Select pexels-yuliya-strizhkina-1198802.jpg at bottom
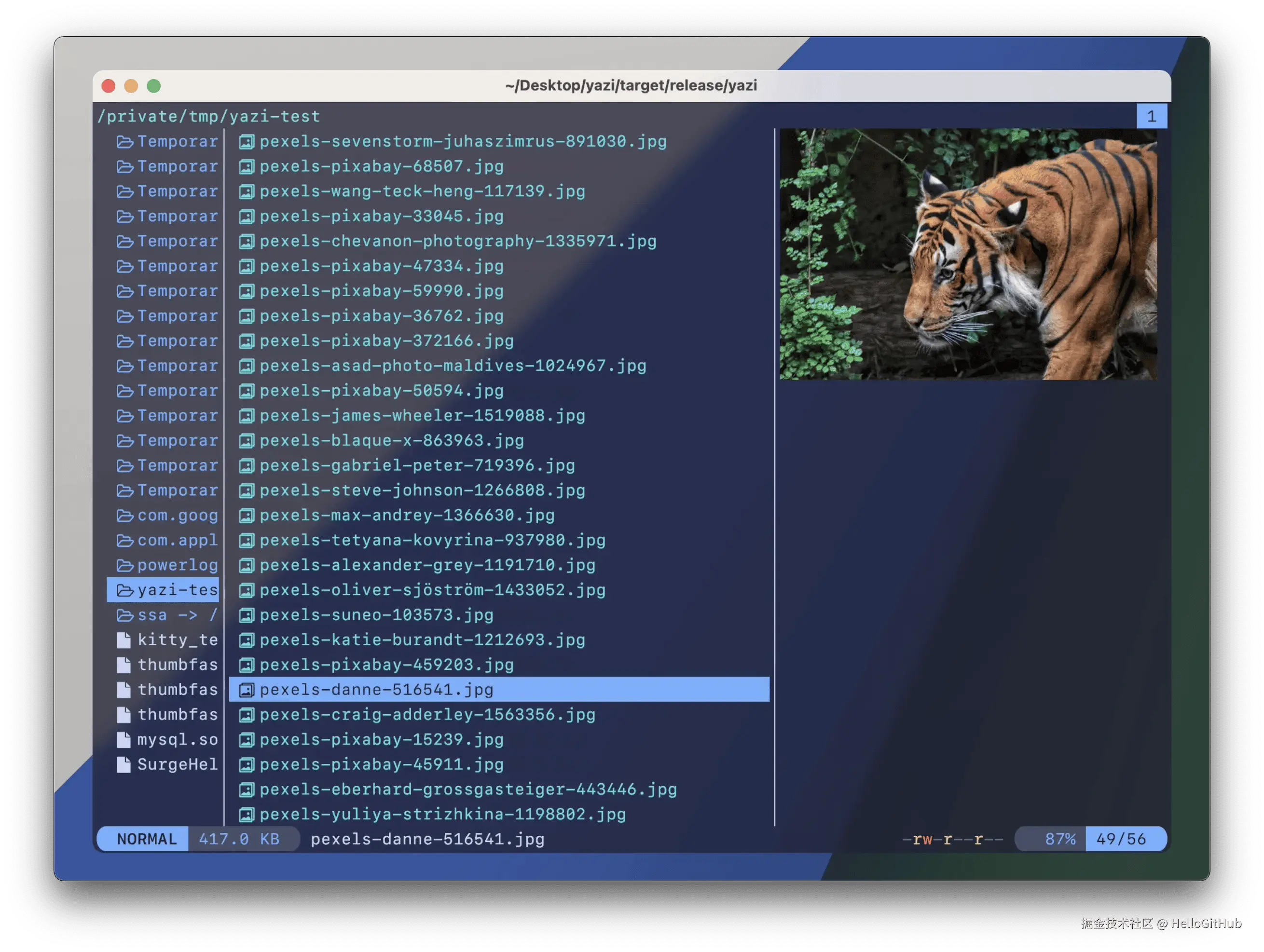The image size is (1264, 952). pyautogui.click(x=442, y=815)
